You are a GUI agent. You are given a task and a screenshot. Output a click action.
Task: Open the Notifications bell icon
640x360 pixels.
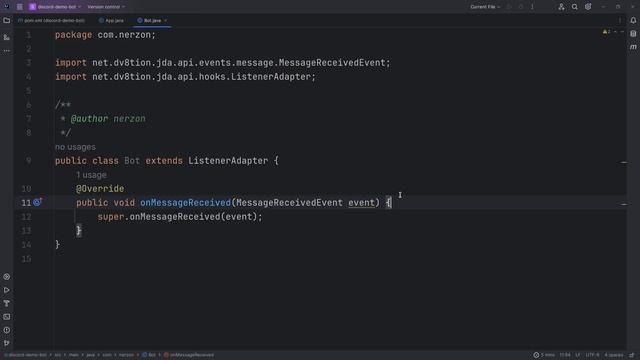(633, 20)
